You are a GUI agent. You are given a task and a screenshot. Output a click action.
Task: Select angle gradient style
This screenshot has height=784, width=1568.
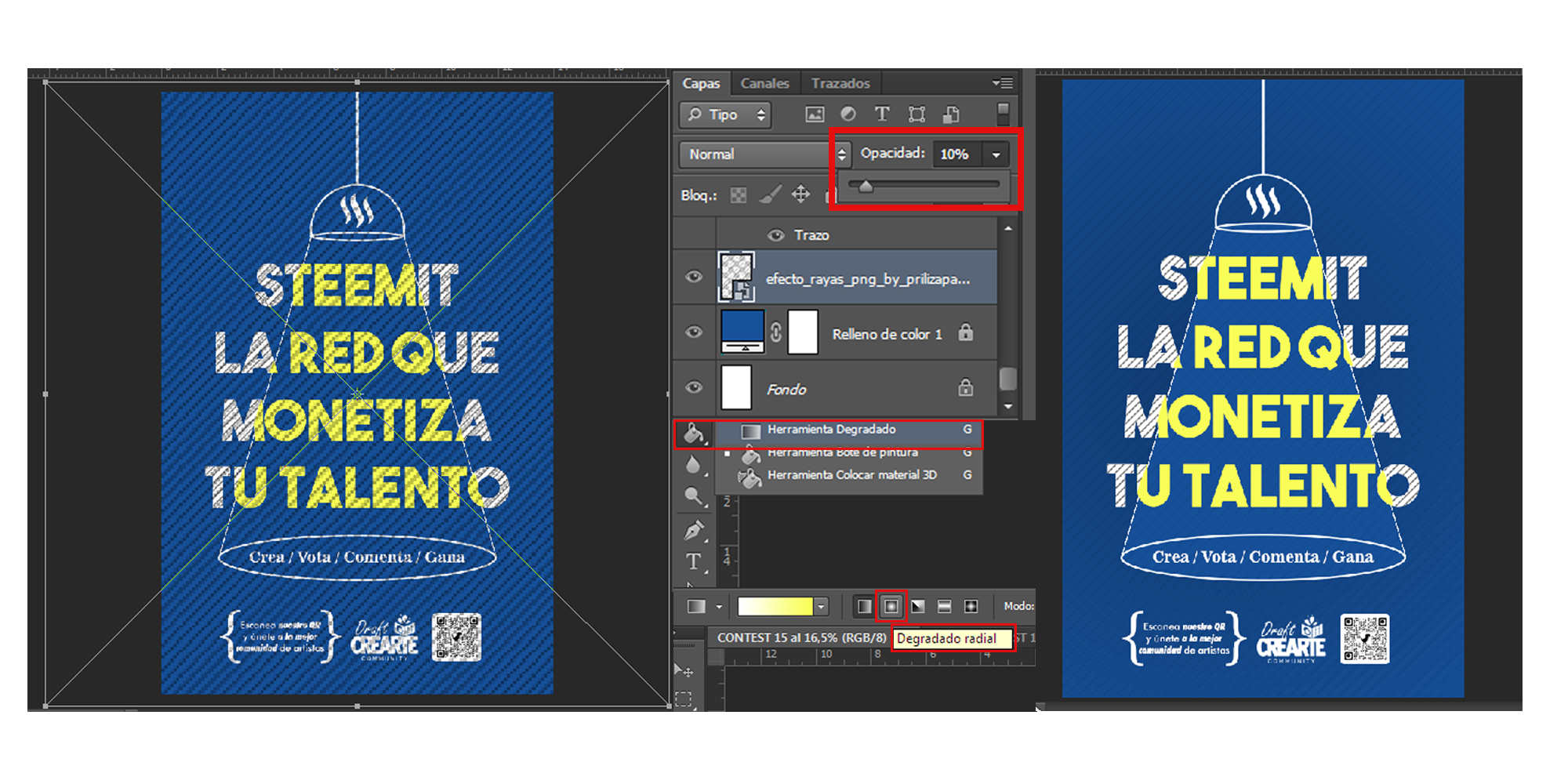[x=918, y=607]
